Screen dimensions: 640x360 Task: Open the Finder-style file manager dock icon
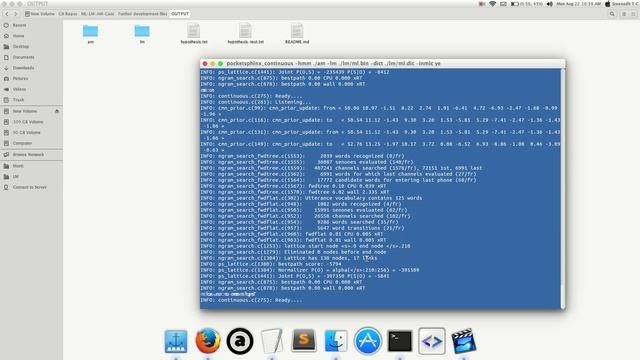336,341
